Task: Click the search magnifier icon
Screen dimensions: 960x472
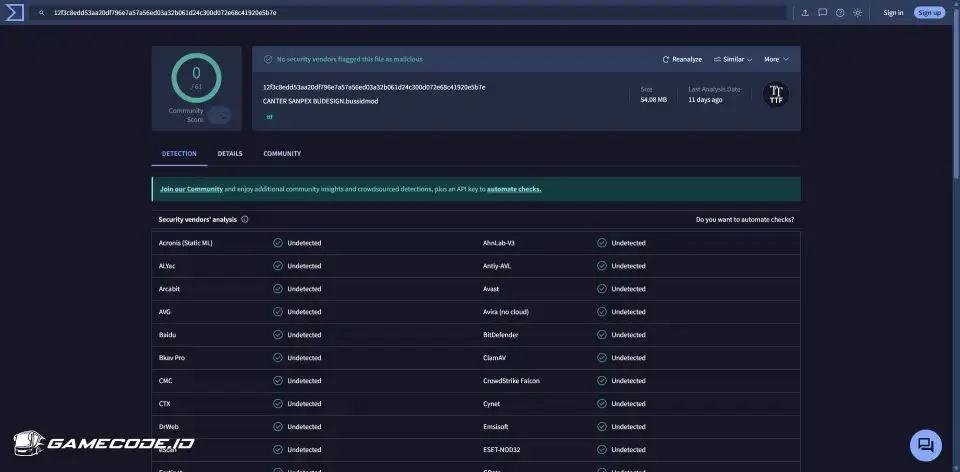Action: (x=41, y=13)
